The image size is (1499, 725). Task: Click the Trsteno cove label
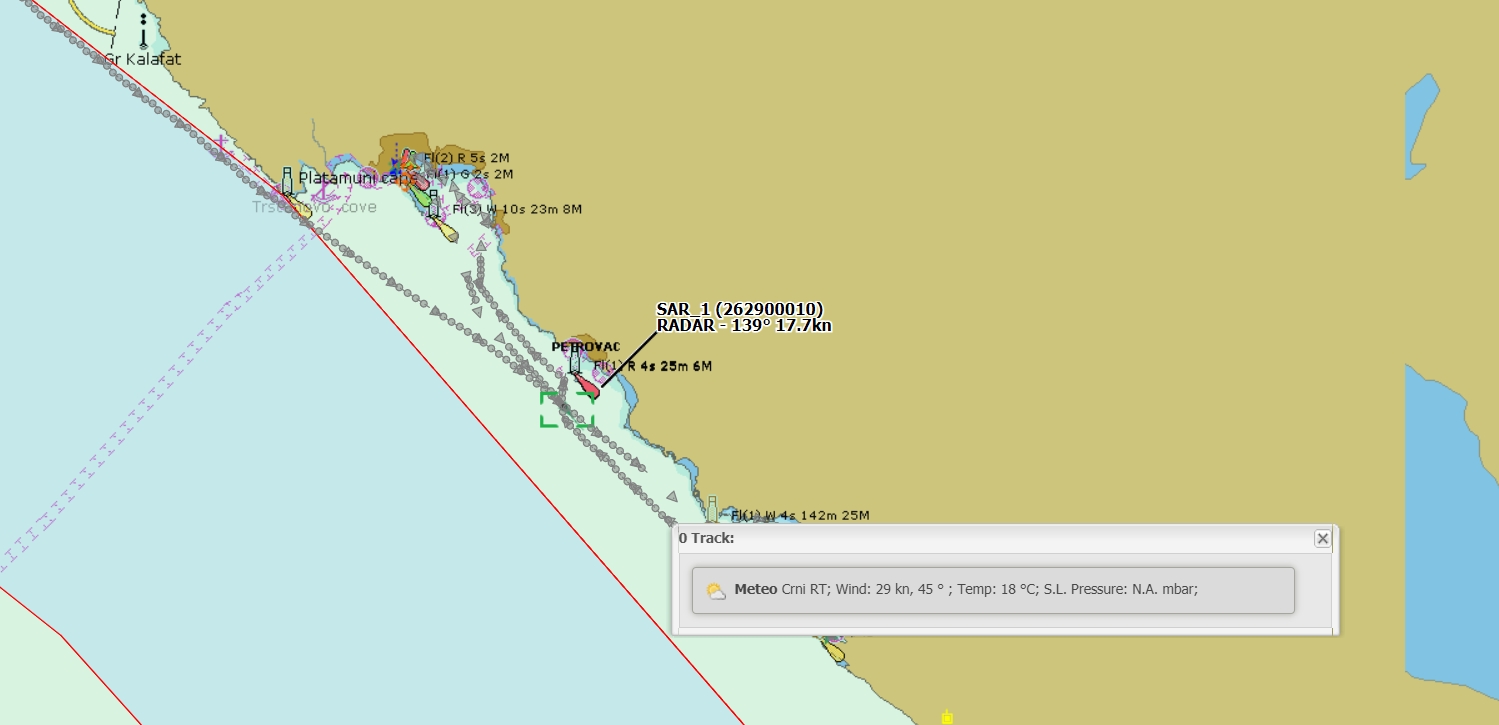(314, 207)
